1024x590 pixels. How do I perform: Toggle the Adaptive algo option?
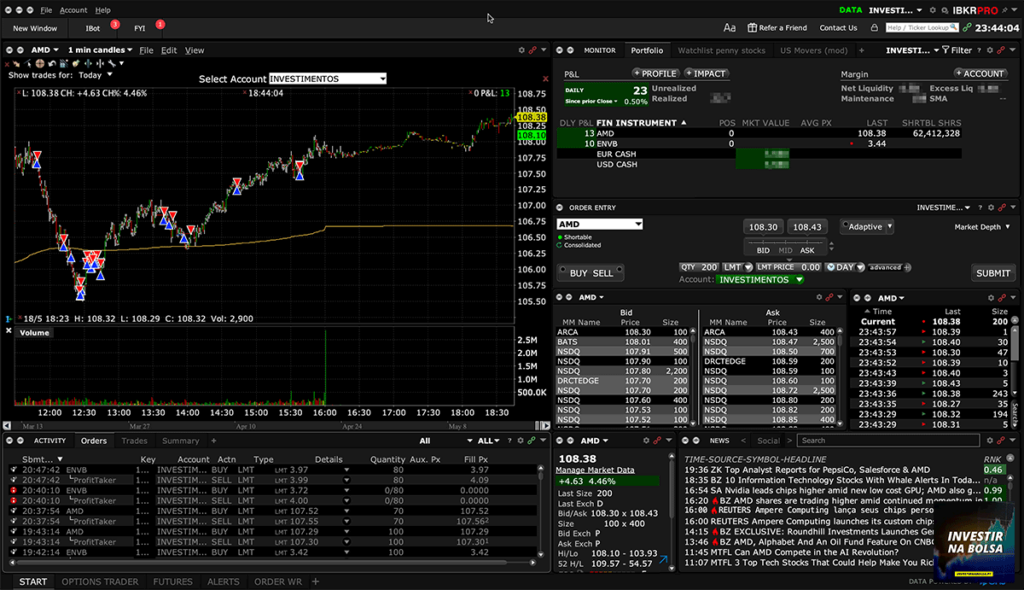[845, 225]
